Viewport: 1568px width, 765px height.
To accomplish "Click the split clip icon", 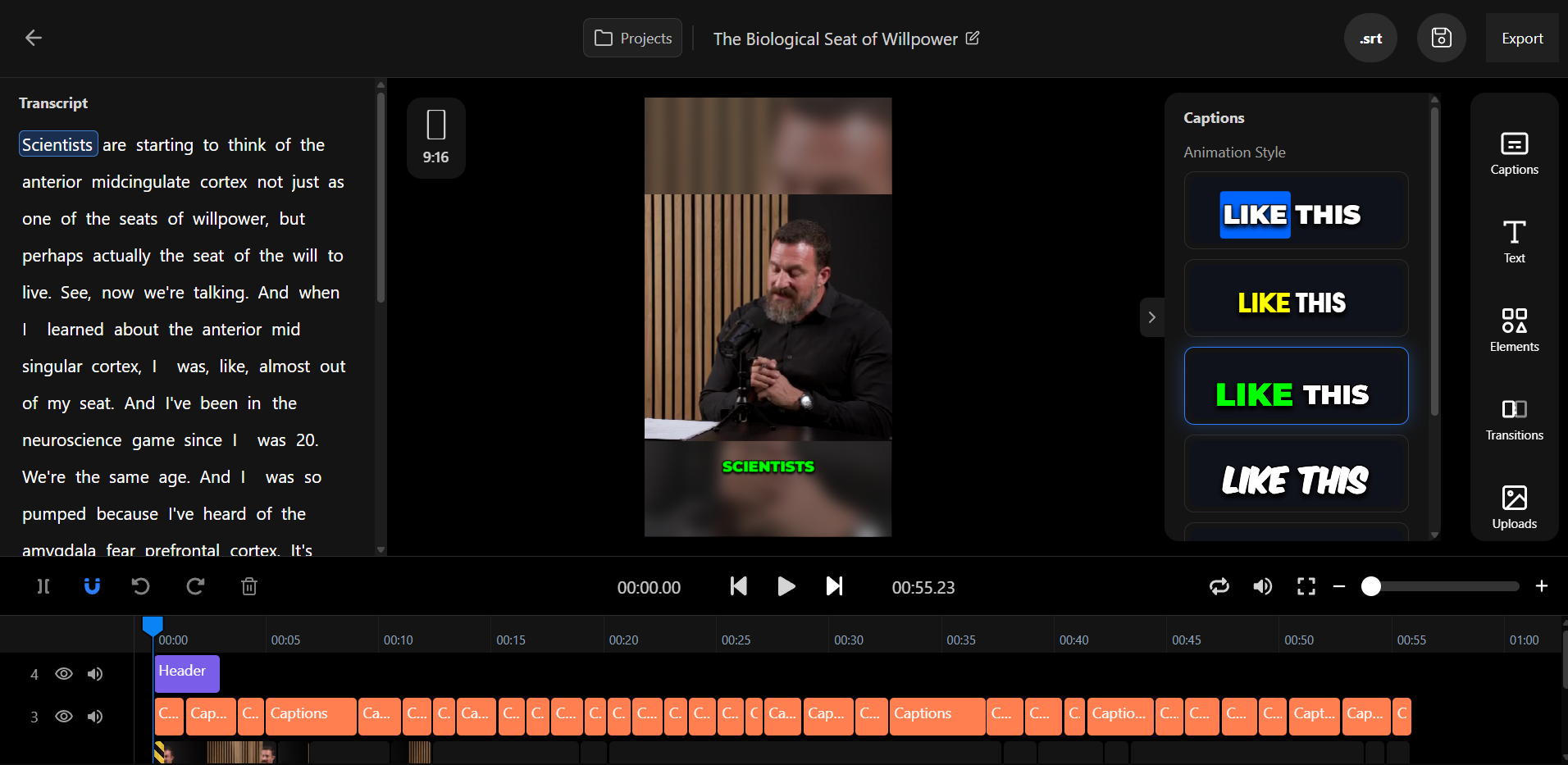I will [43, 586].
